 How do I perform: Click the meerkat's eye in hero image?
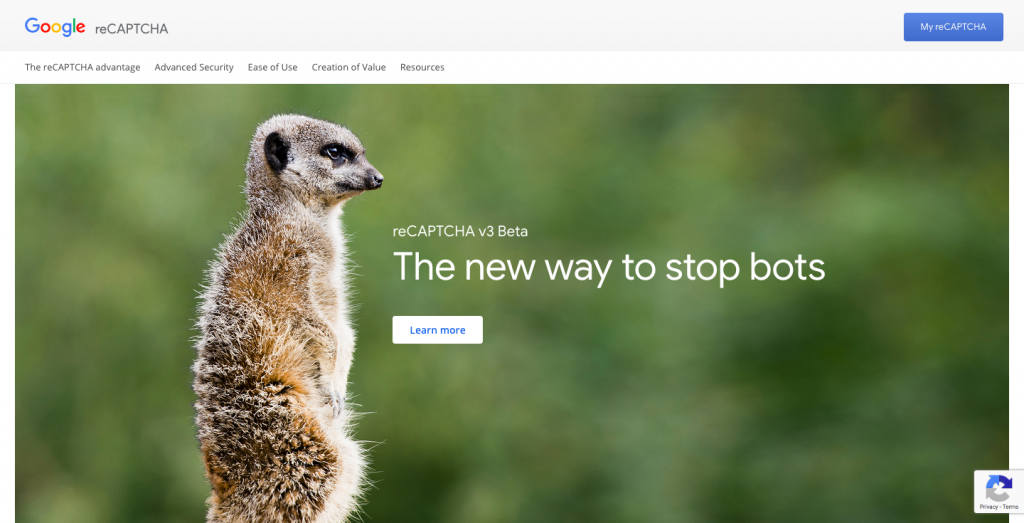pos(334,152)
